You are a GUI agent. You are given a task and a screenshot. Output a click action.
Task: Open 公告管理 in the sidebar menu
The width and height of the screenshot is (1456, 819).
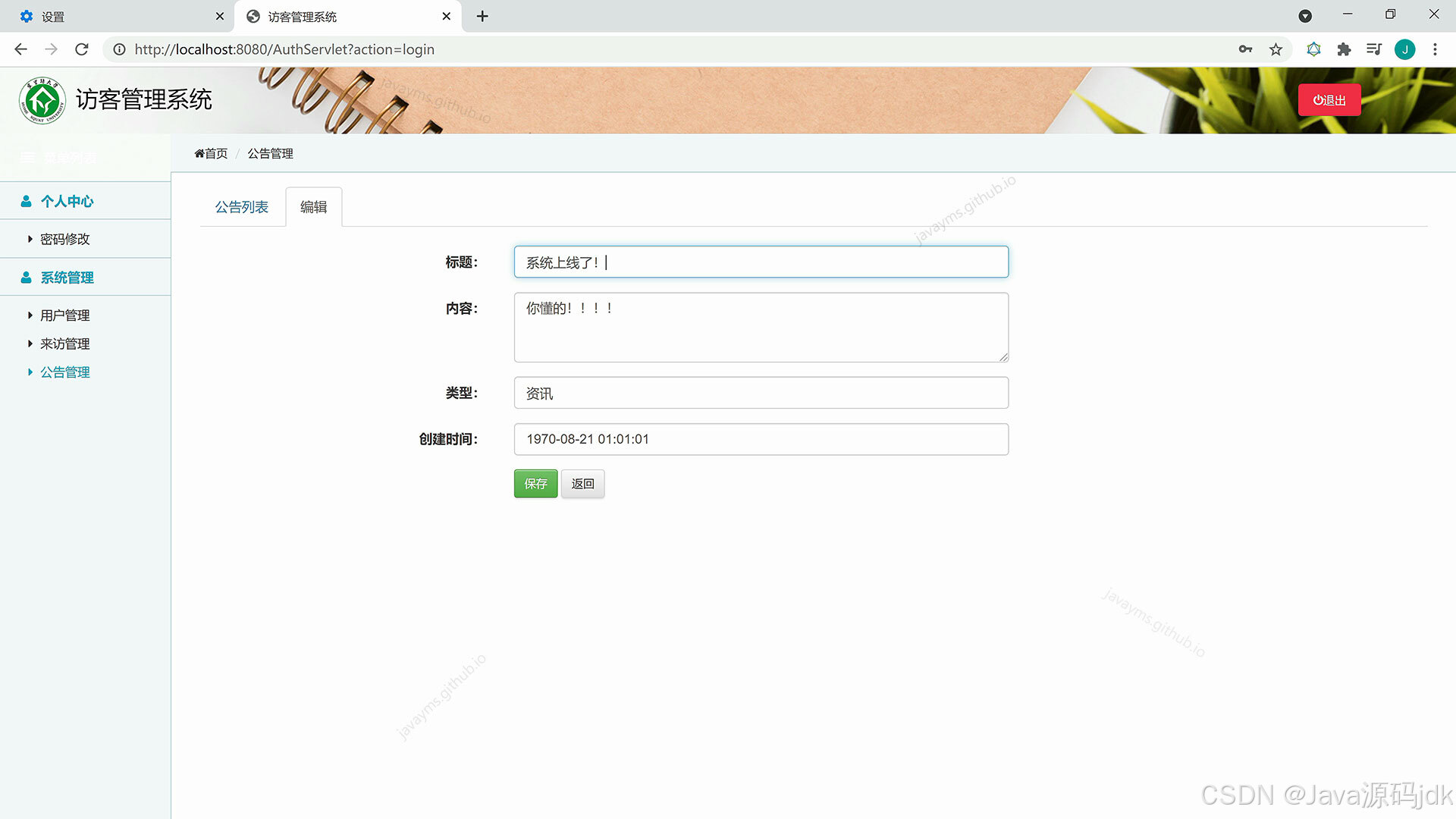coord(64,372)
